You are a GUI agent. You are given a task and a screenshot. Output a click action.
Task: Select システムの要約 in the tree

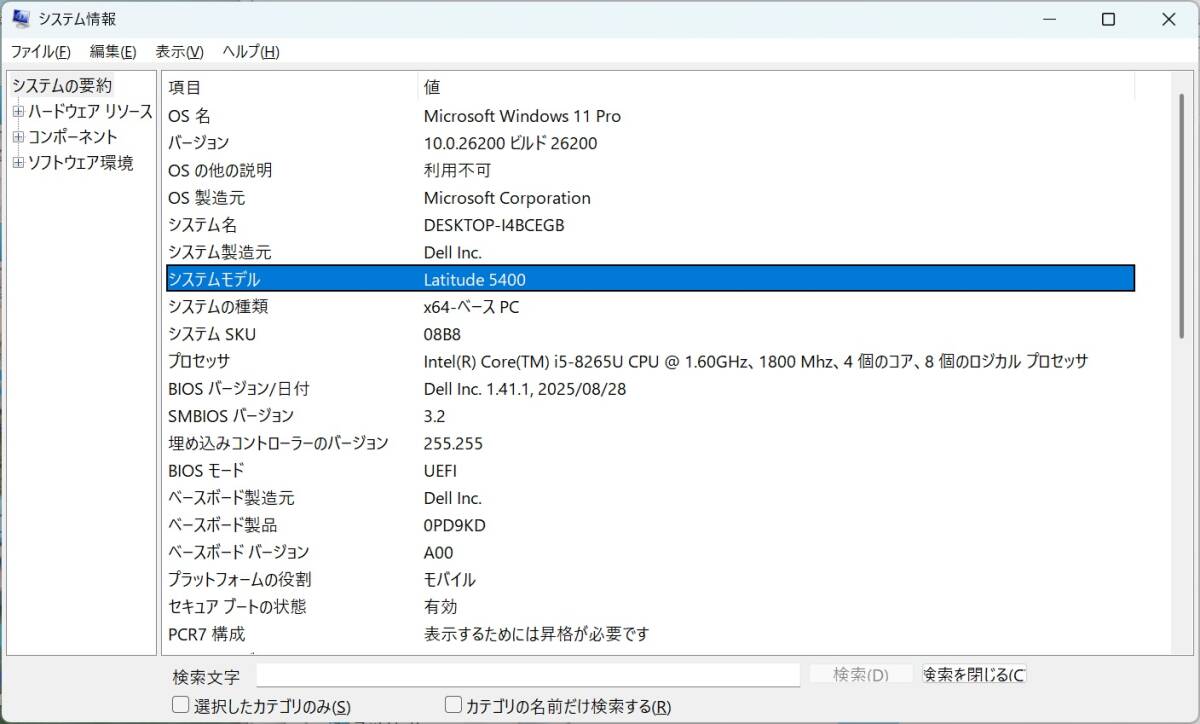62,86
